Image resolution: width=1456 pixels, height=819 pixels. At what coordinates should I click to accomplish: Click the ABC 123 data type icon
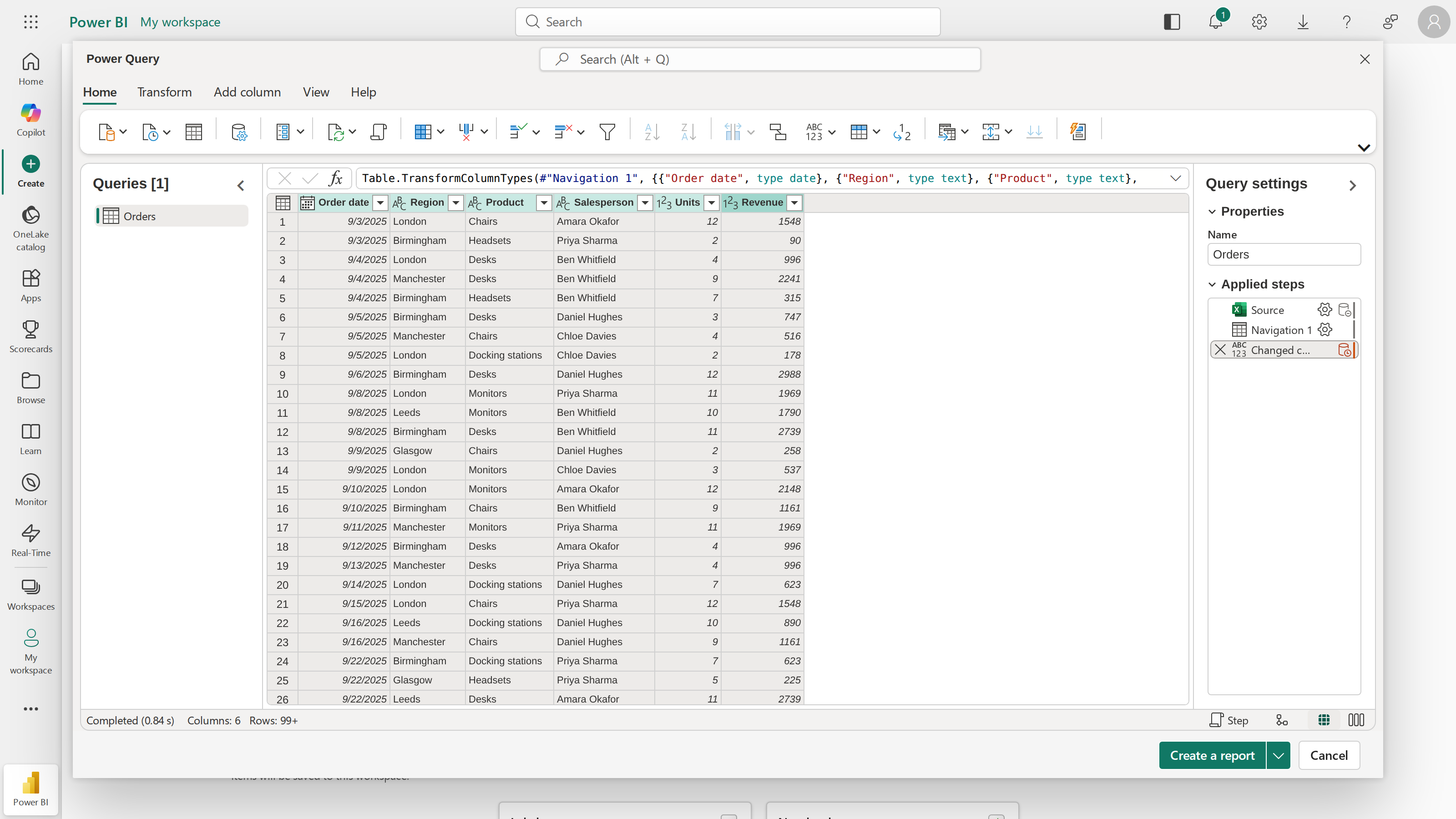click(814, 131)
